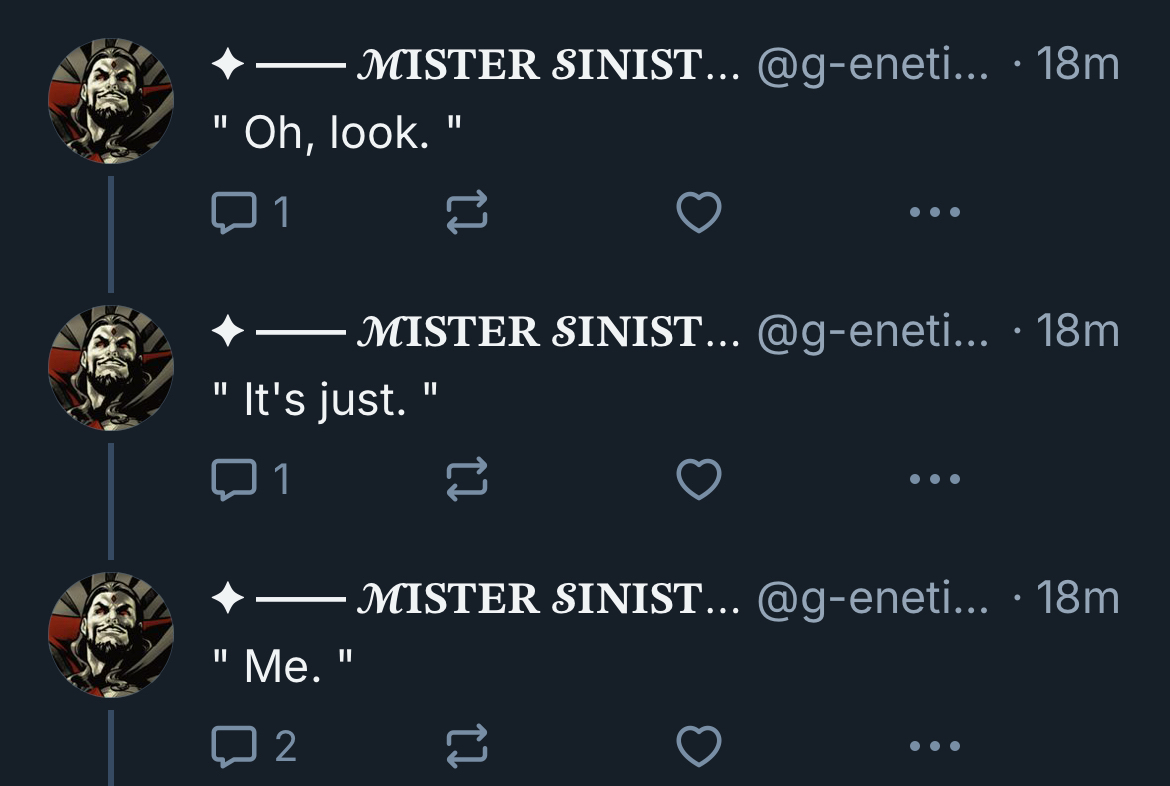
Task: Open the 18m timestamp on the third post
Action: (1077, 599)
